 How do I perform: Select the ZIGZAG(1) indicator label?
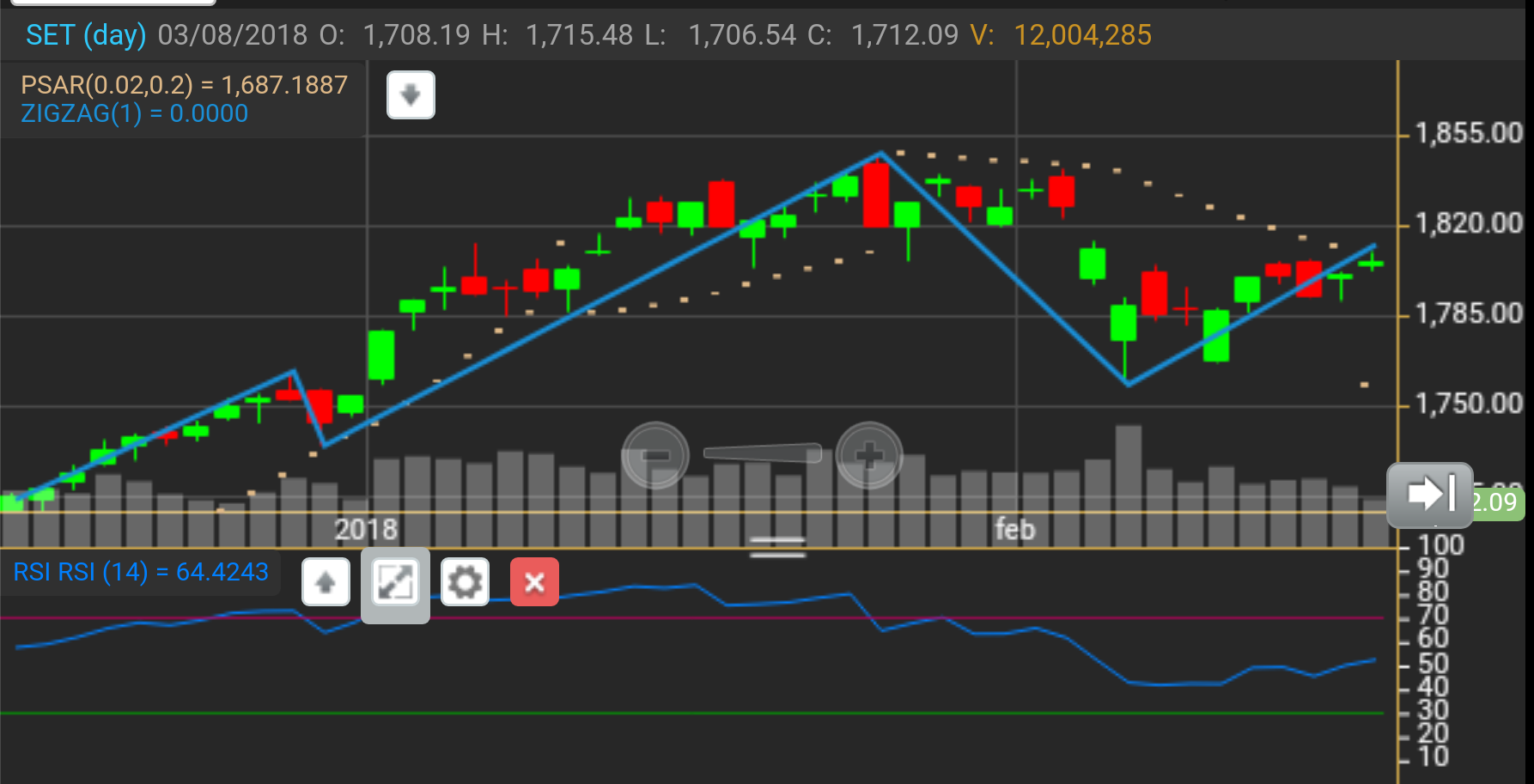[x=135, y=113]
